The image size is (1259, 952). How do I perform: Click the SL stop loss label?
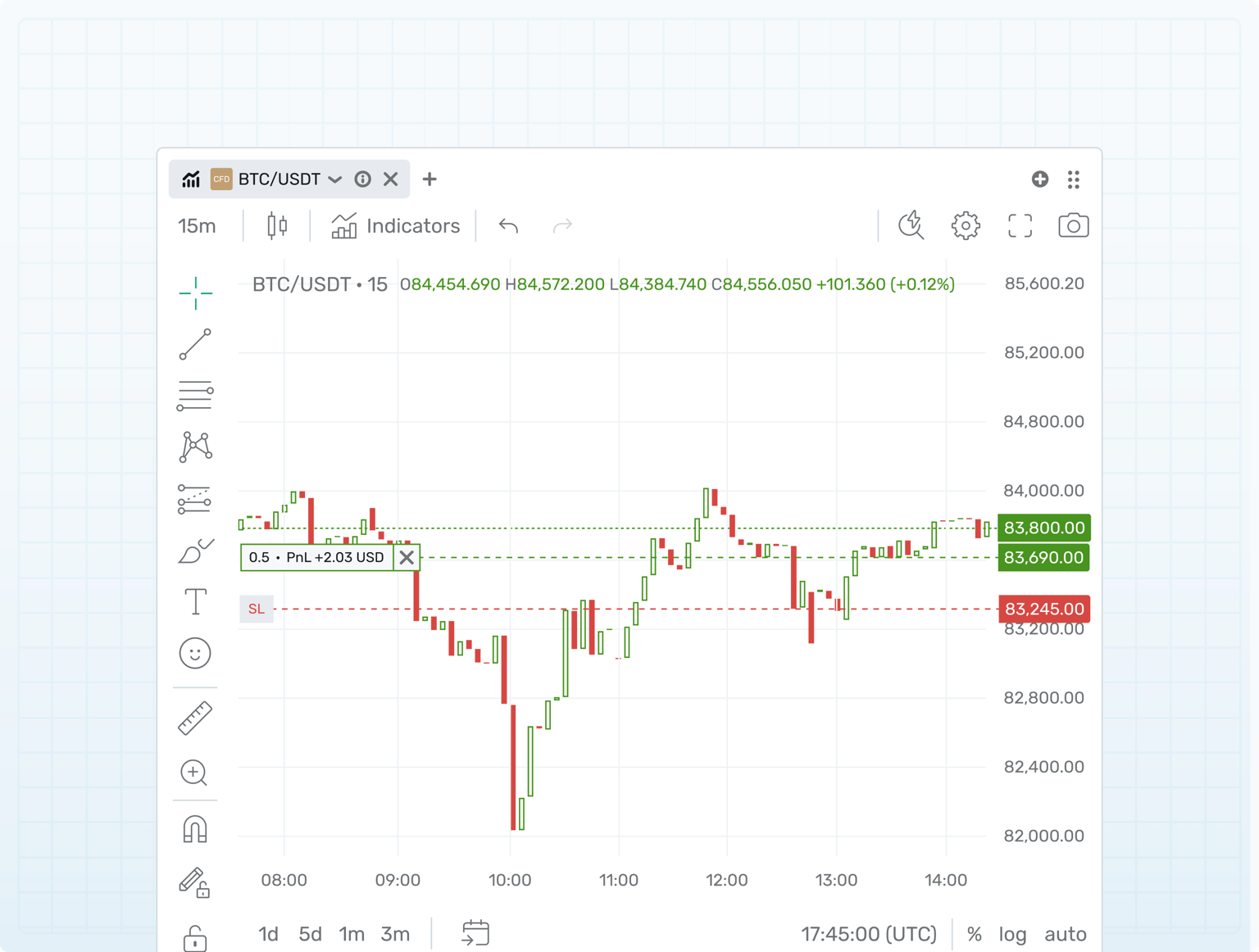257,609
